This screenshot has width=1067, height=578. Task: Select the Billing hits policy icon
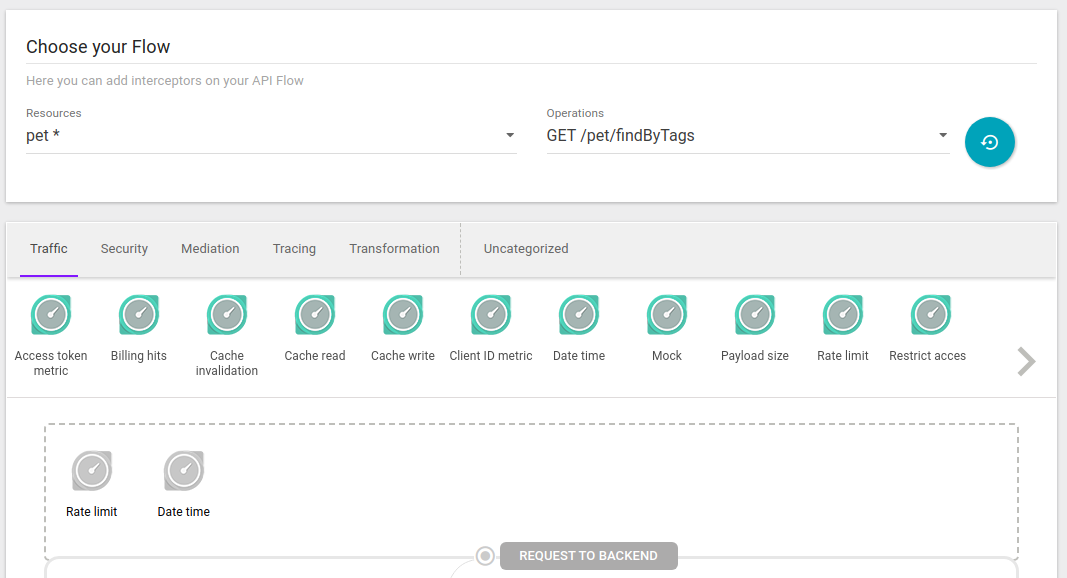tap(138, 314)
